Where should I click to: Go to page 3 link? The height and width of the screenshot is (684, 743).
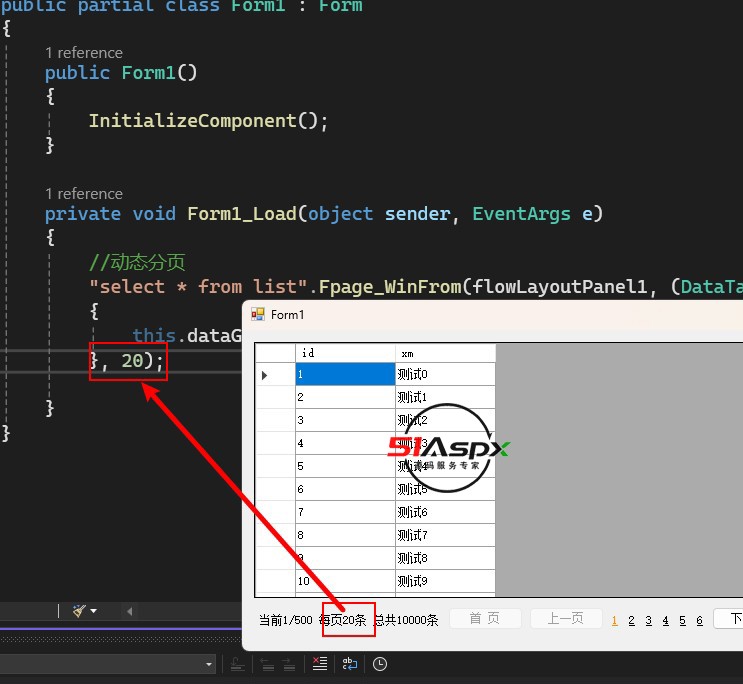(649, 620)
